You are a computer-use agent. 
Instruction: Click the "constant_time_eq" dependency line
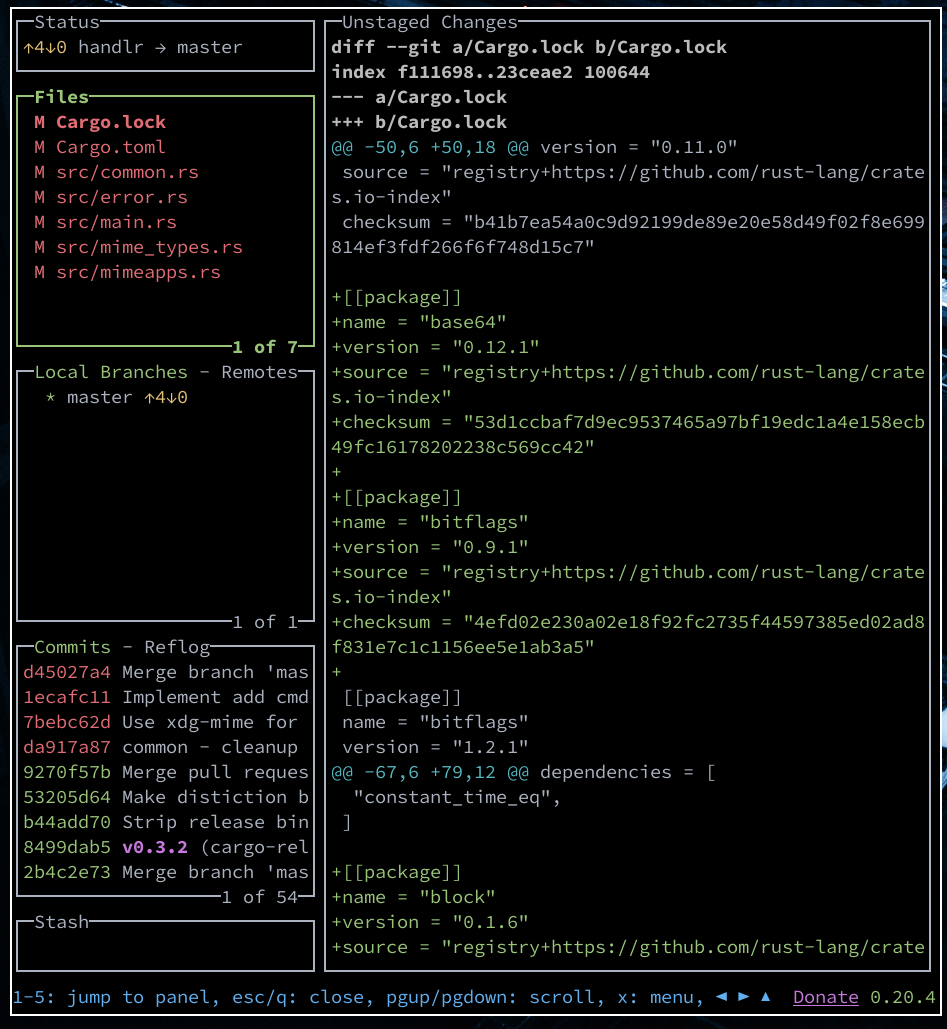coord(457,797)
